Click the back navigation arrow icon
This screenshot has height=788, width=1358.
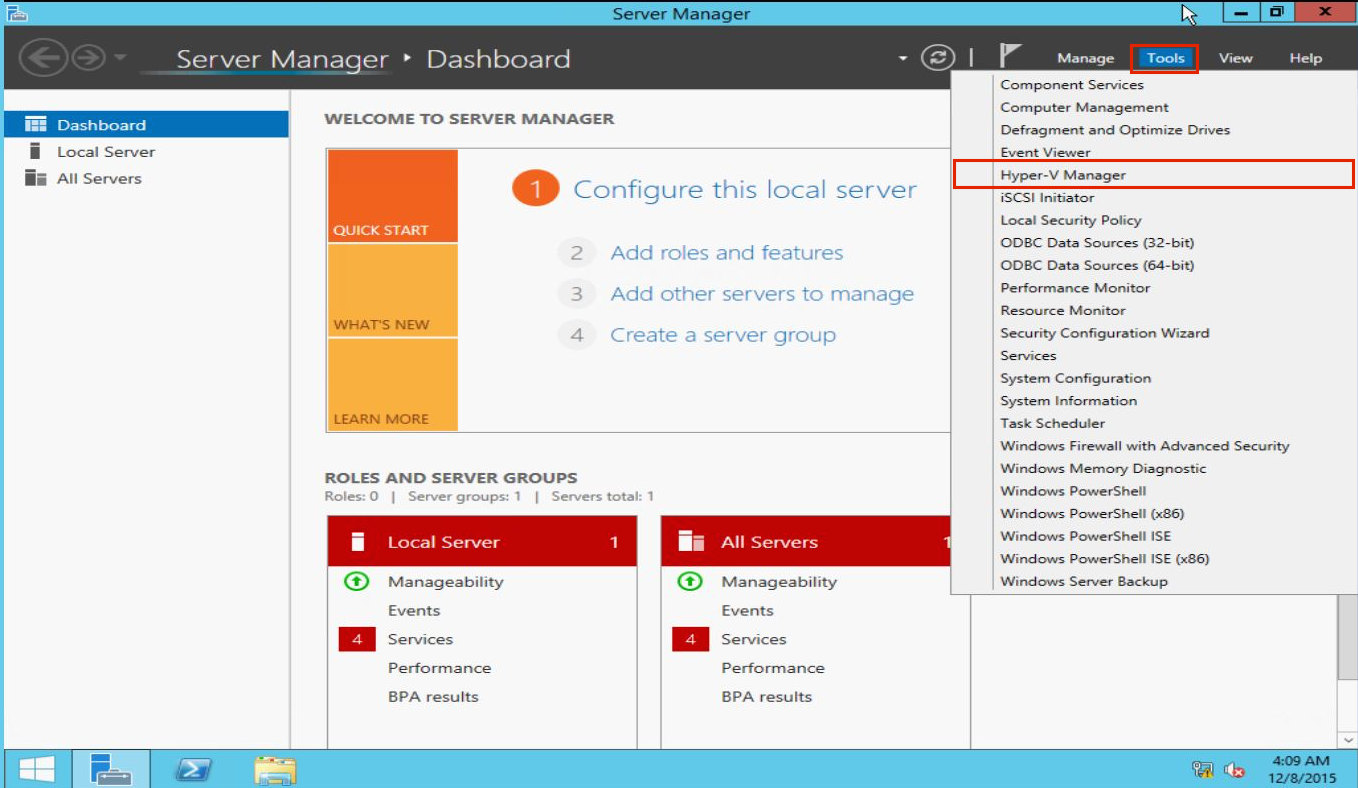point(40,58)
